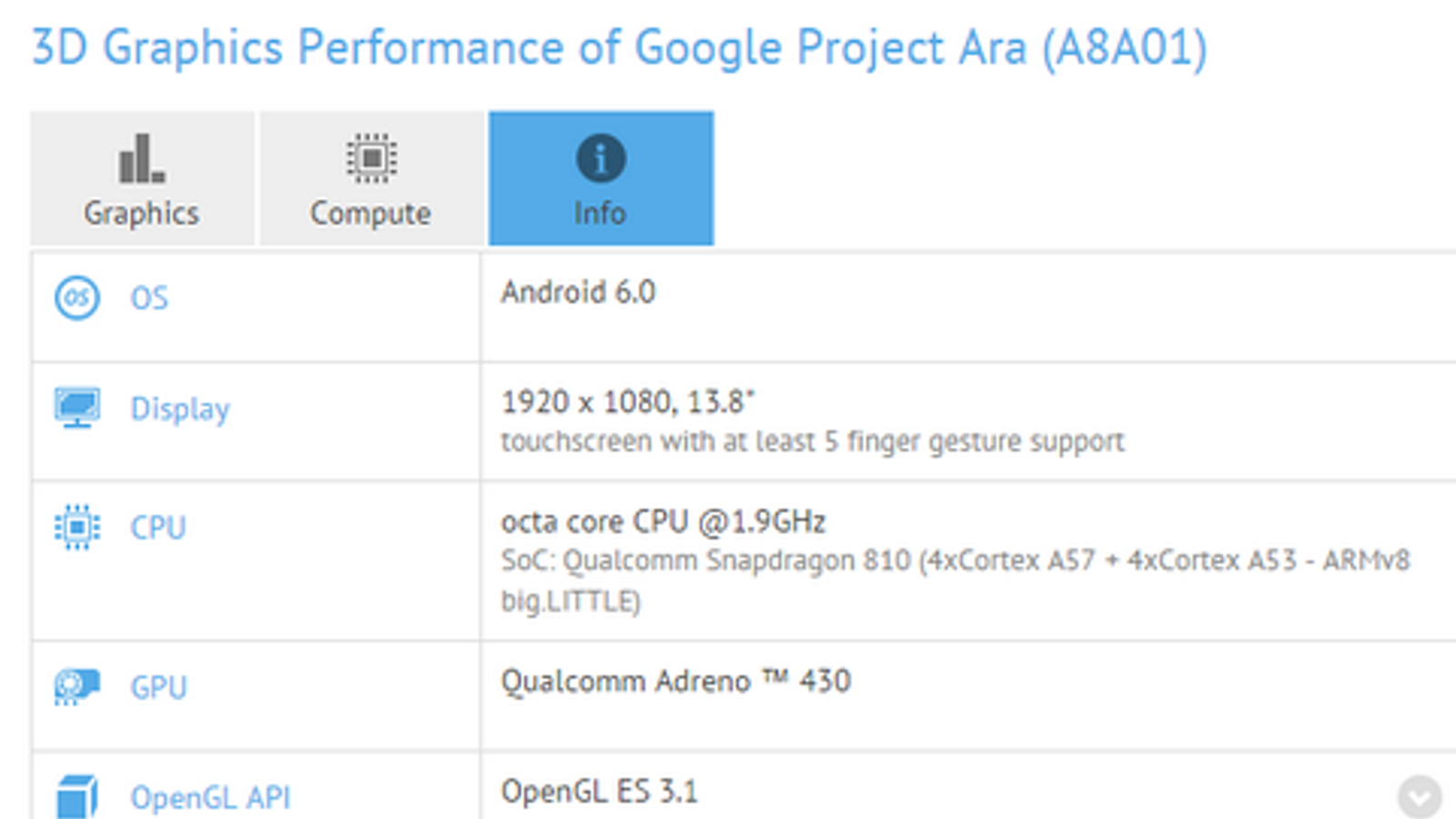Click the Qualcomm Adreno 430 text
This screenshot has width=1456, height=819.
[675, 682]
